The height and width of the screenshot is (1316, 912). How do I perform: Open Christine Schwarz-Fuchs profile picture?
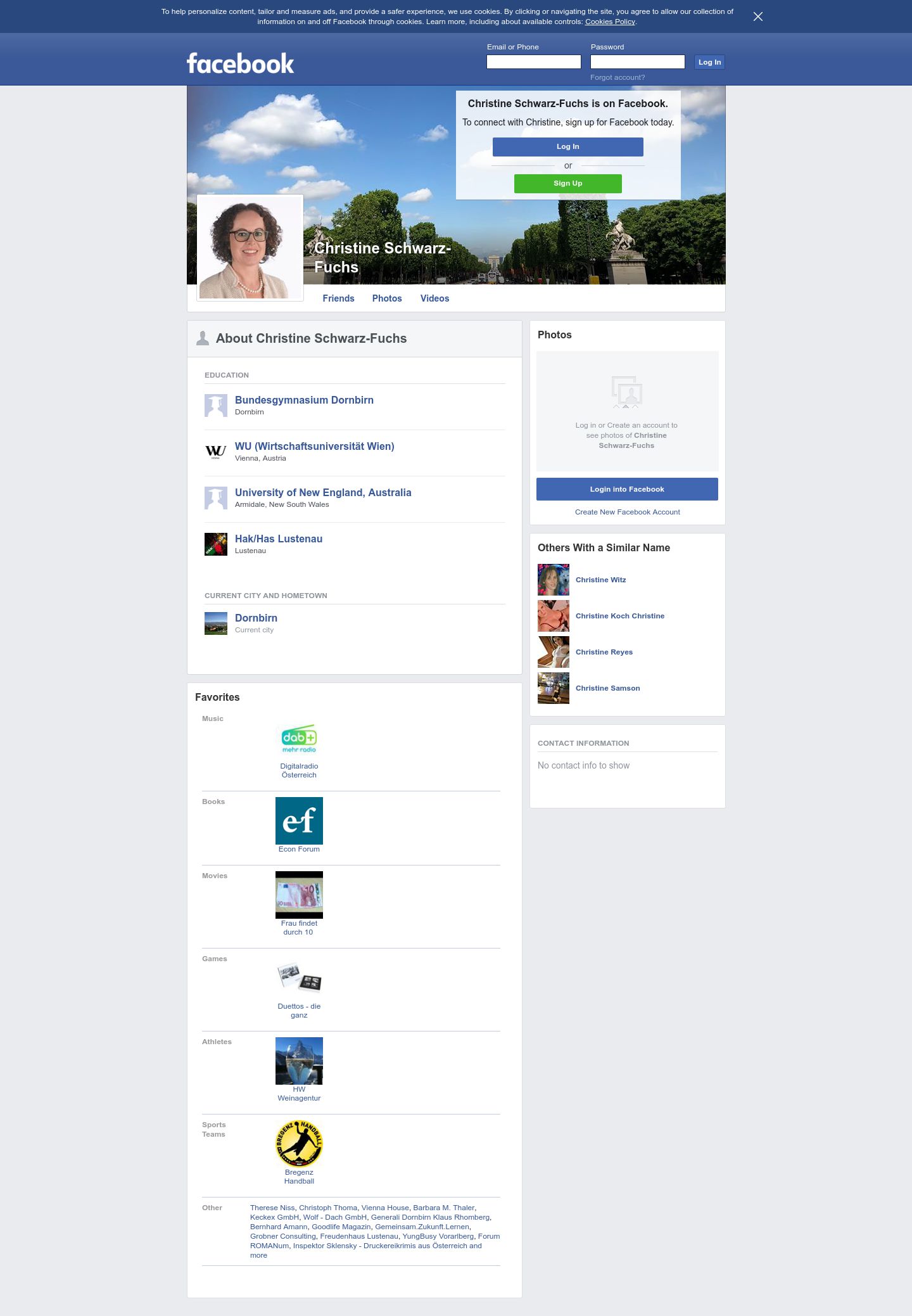coord(250,248)
